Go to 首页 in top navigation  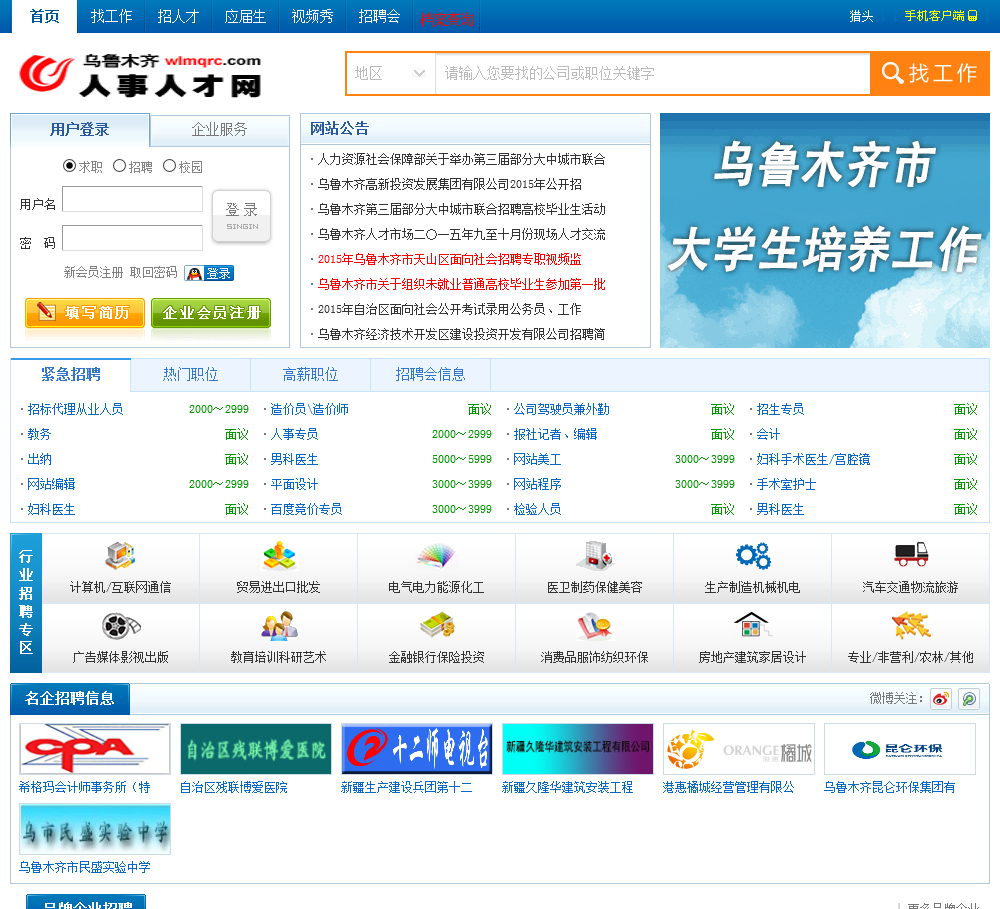coord(45,16)
